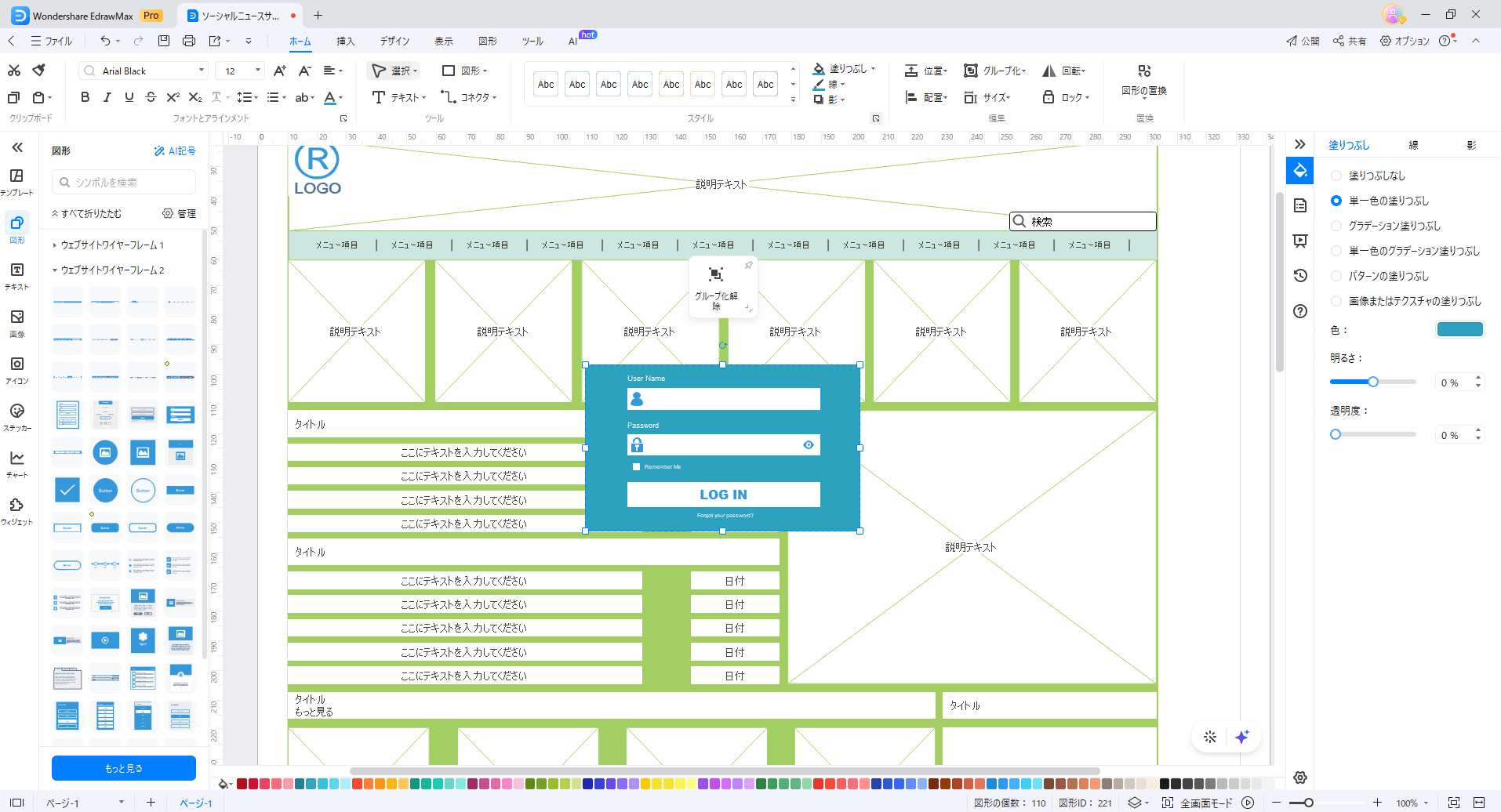Click the teal fill color swatch
The image size is (1501, 812).
1459,329
